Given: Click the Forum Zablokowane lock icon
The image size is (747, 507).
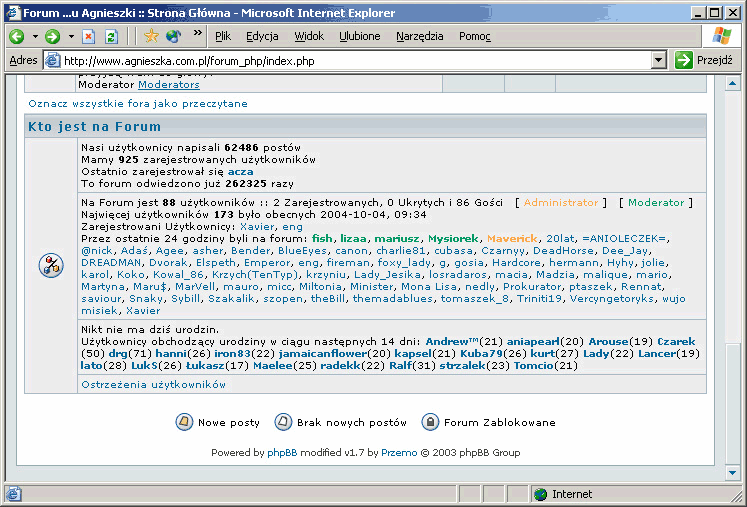Looking at the screenshot, I should pyautogui.click(x=430, y=422).
